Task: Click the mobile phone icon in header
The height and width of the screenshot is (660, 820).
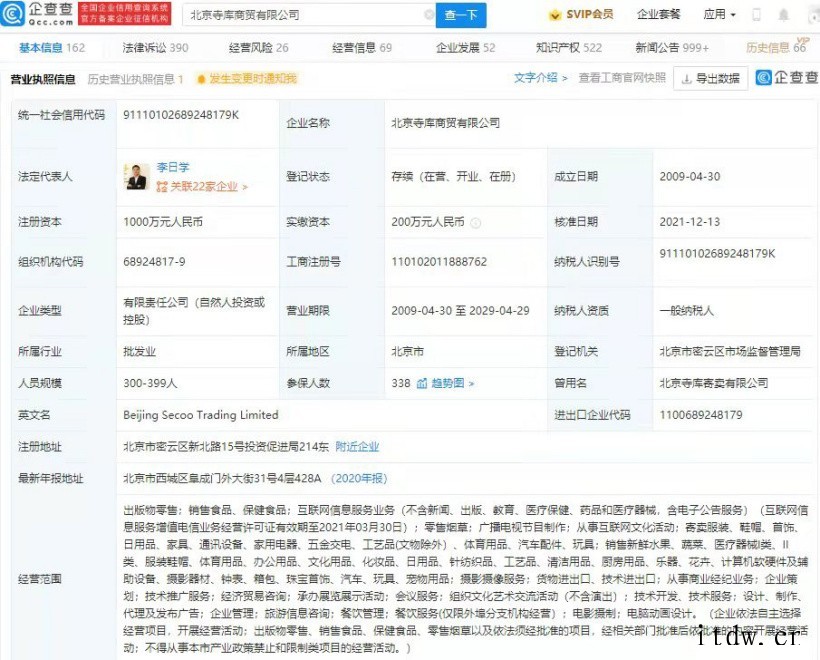Action: point(756,15)
